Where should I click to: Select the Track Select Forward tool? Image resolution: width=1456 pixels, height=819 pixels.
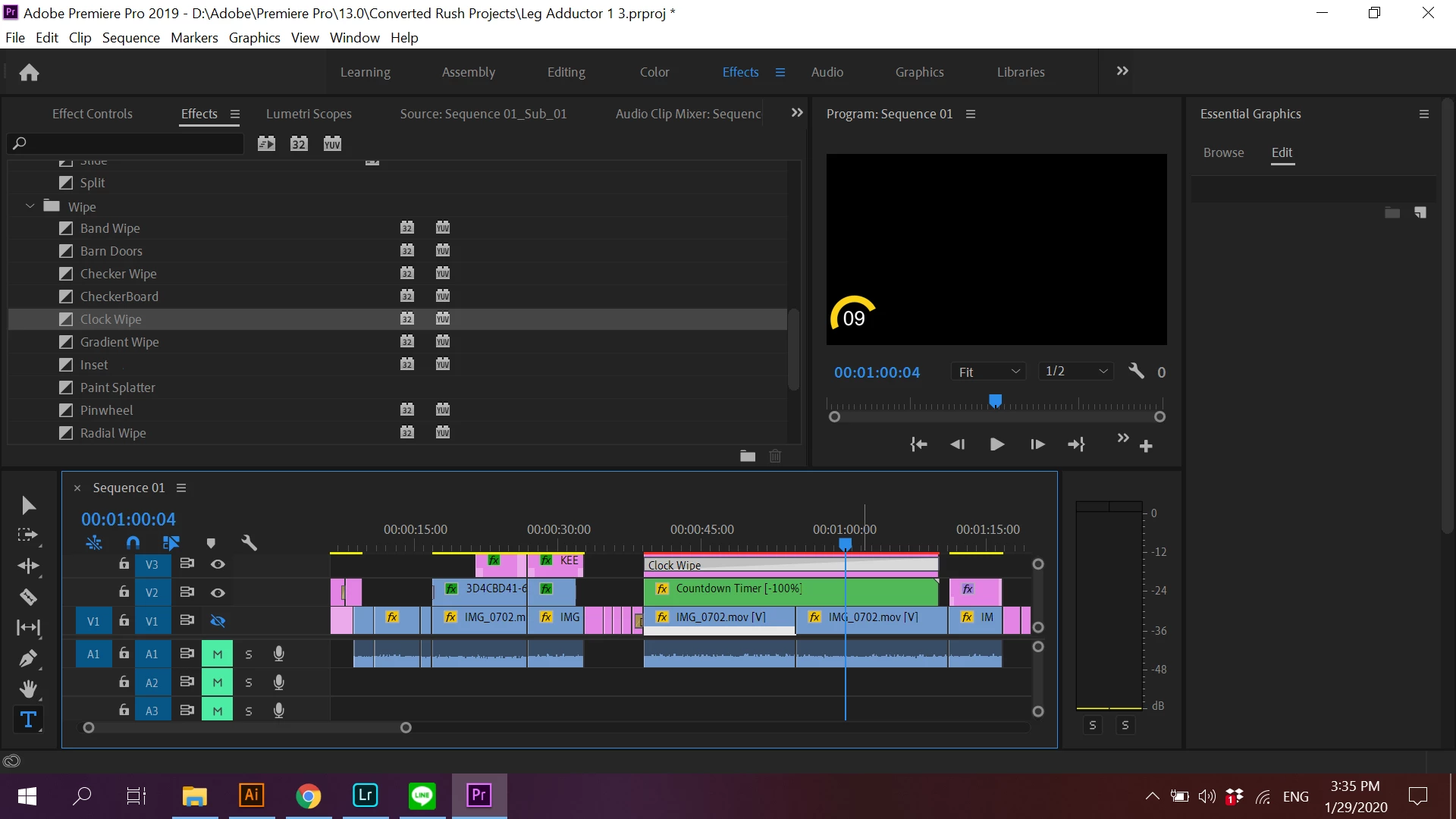point(28,535)
